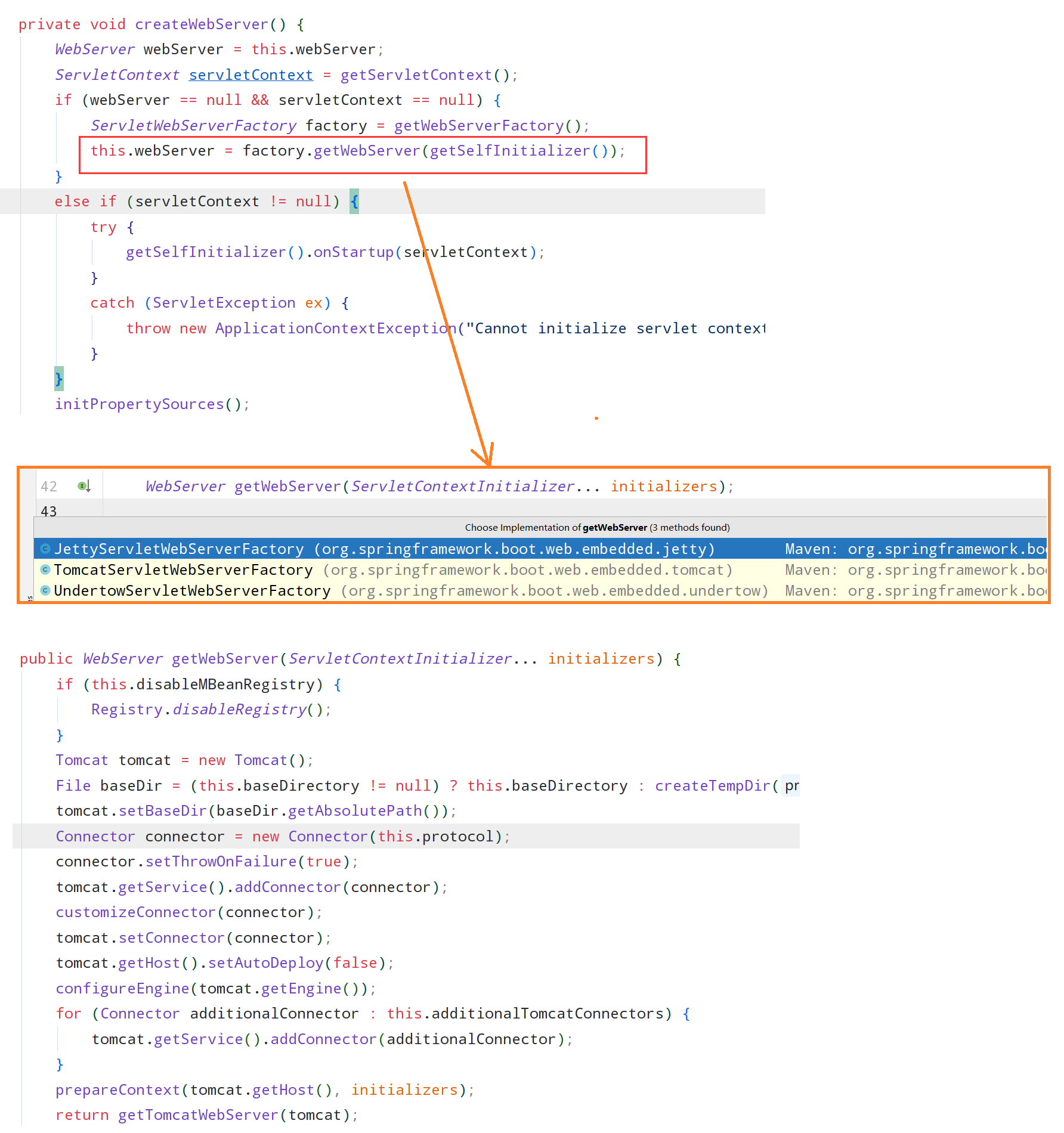Image resolution: width=1064 pixels, height=1133 pixels.
Task: Click the createTempDir method call
Action: [712, 786]
